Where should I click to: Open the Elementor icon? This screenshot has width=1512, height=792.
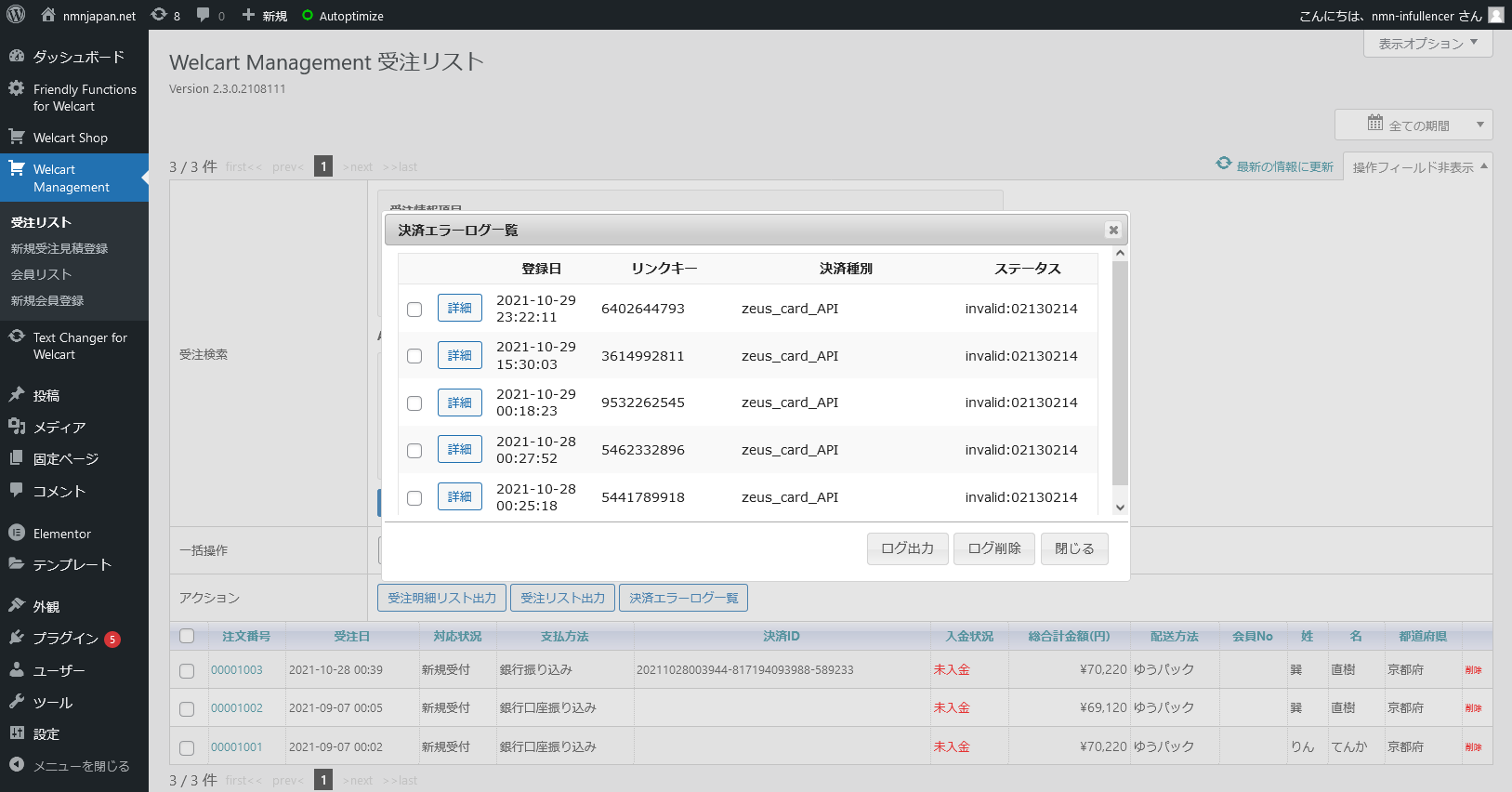(16, 533)
